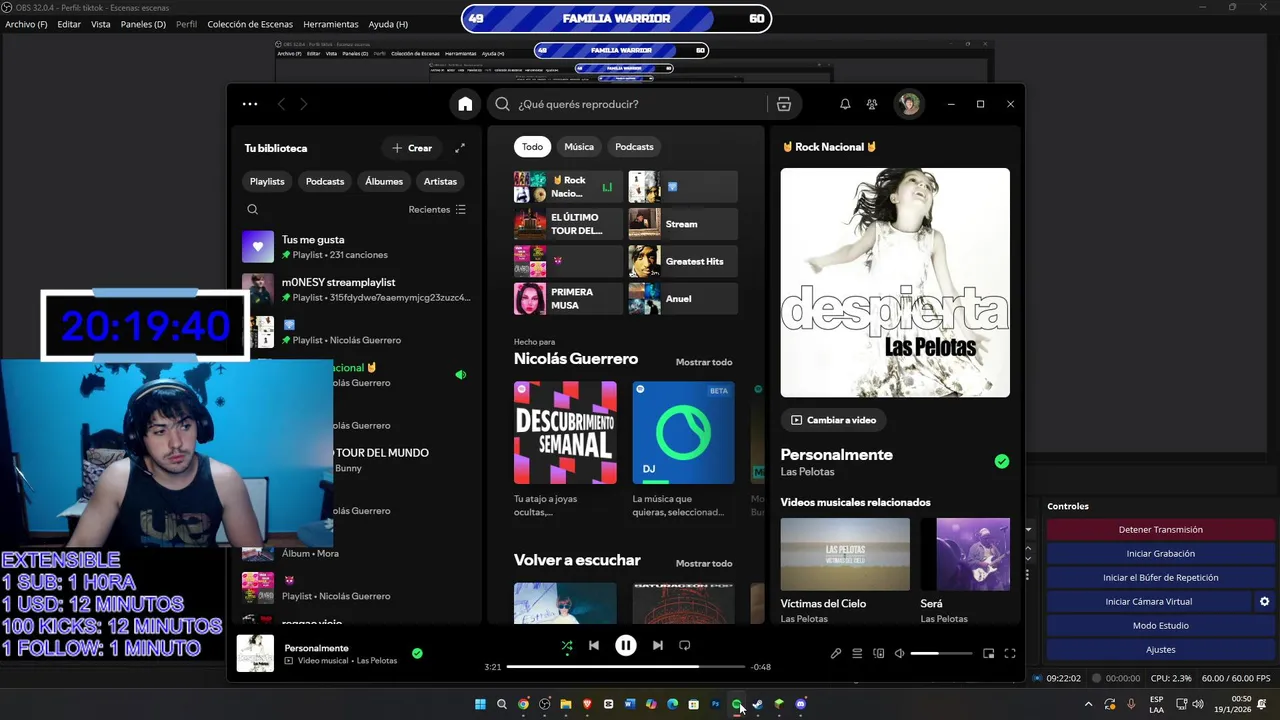This screenshot has height=720, width=1280.
Task: Adjust the Spotify volume slider
Action: 941,654
